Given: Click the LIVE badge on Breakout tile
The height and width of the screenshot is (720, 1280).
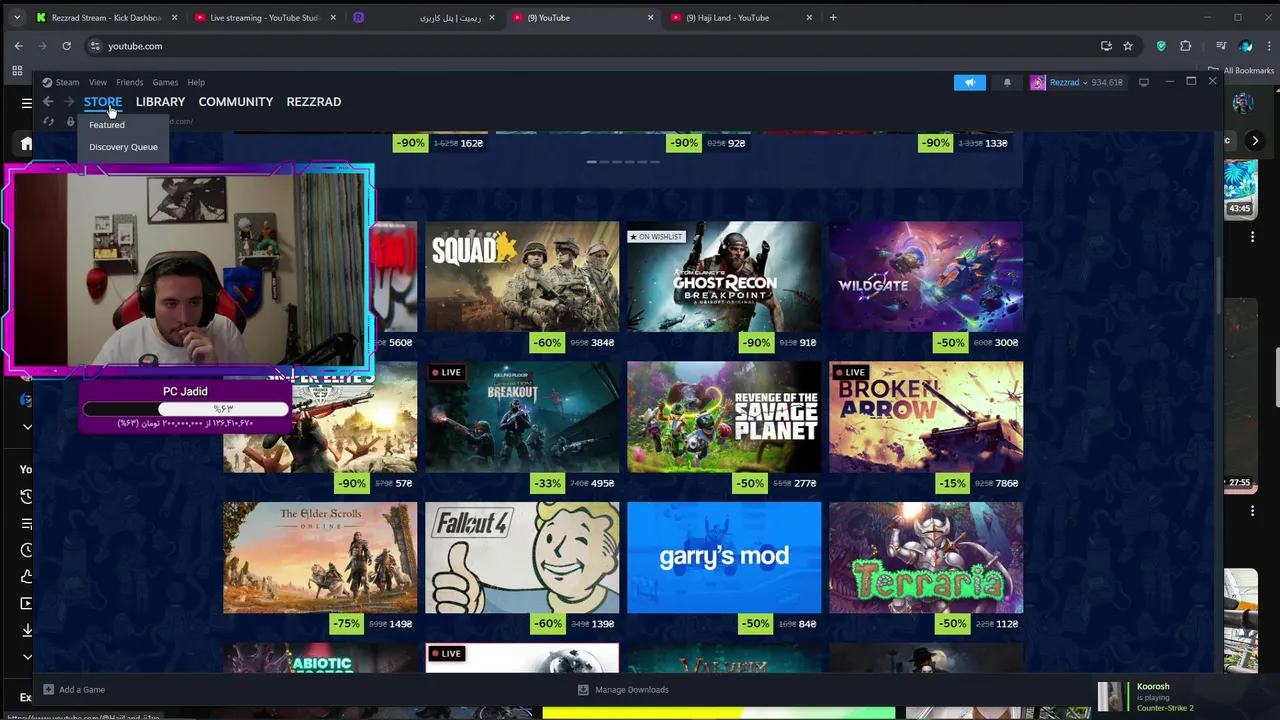Looking at the screenshot, I should click(445, 372).
